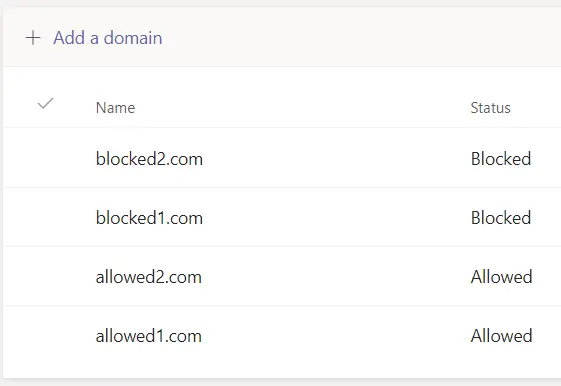Click blank header space between Name and Status

(303, 108)
